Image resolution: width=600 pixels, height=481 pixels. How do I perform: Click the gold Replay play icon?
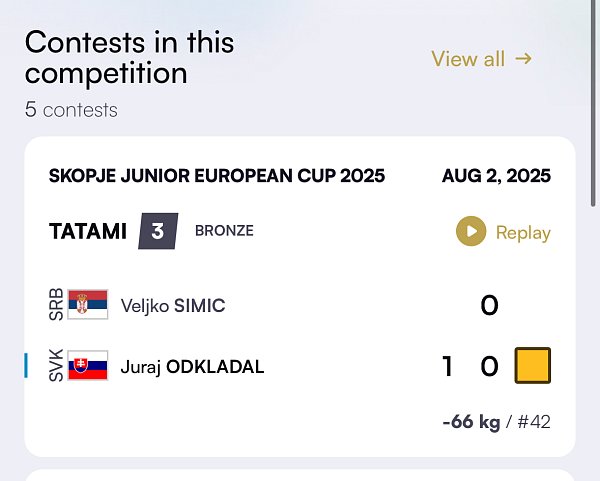471,231
